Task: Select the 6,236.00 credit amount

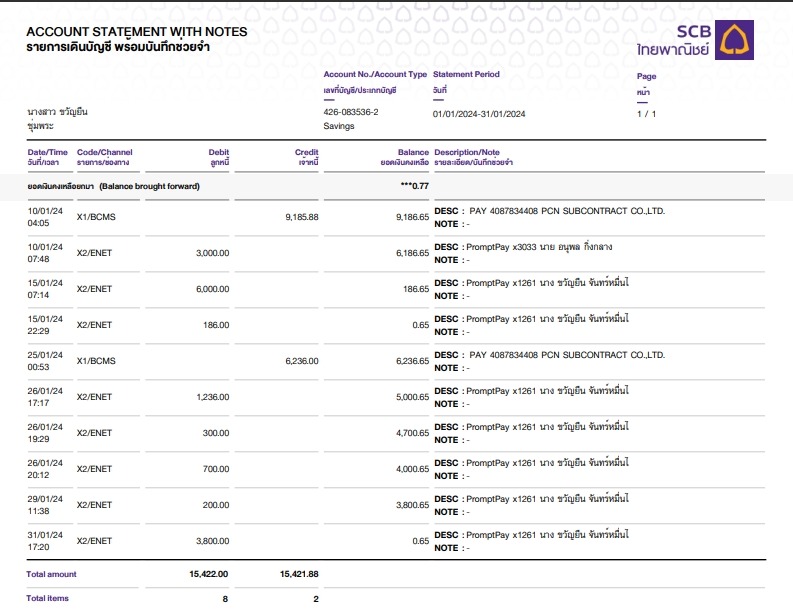Action: [301, 361]
